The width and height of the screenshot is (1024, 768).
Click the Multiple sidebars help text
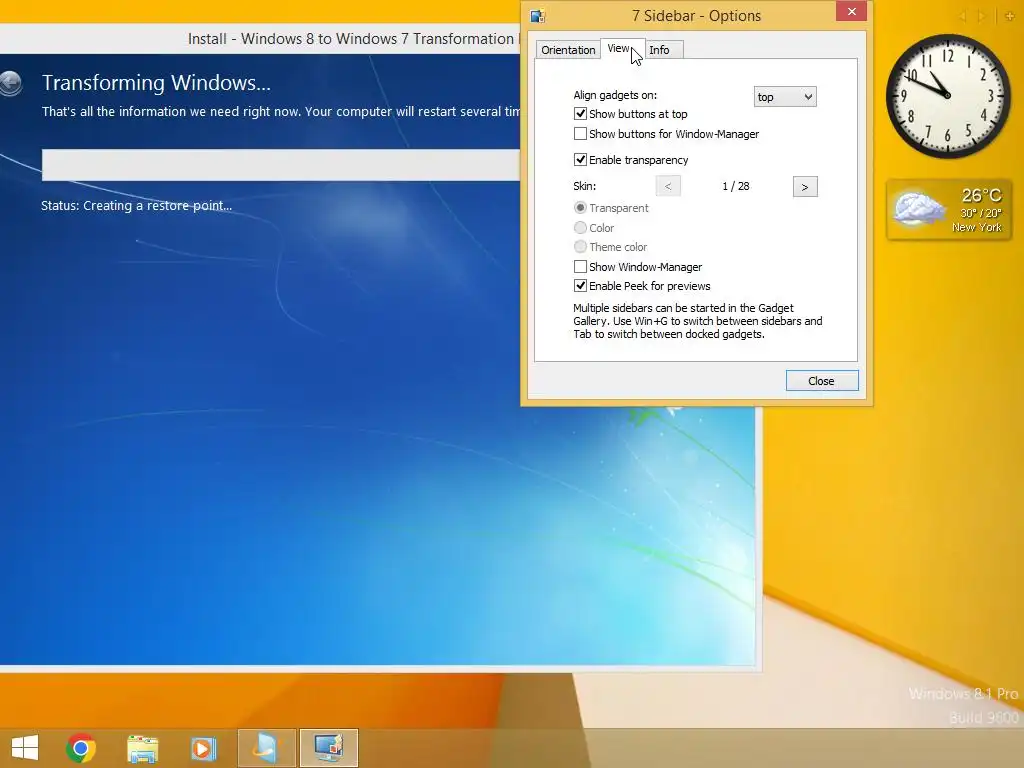697,321
